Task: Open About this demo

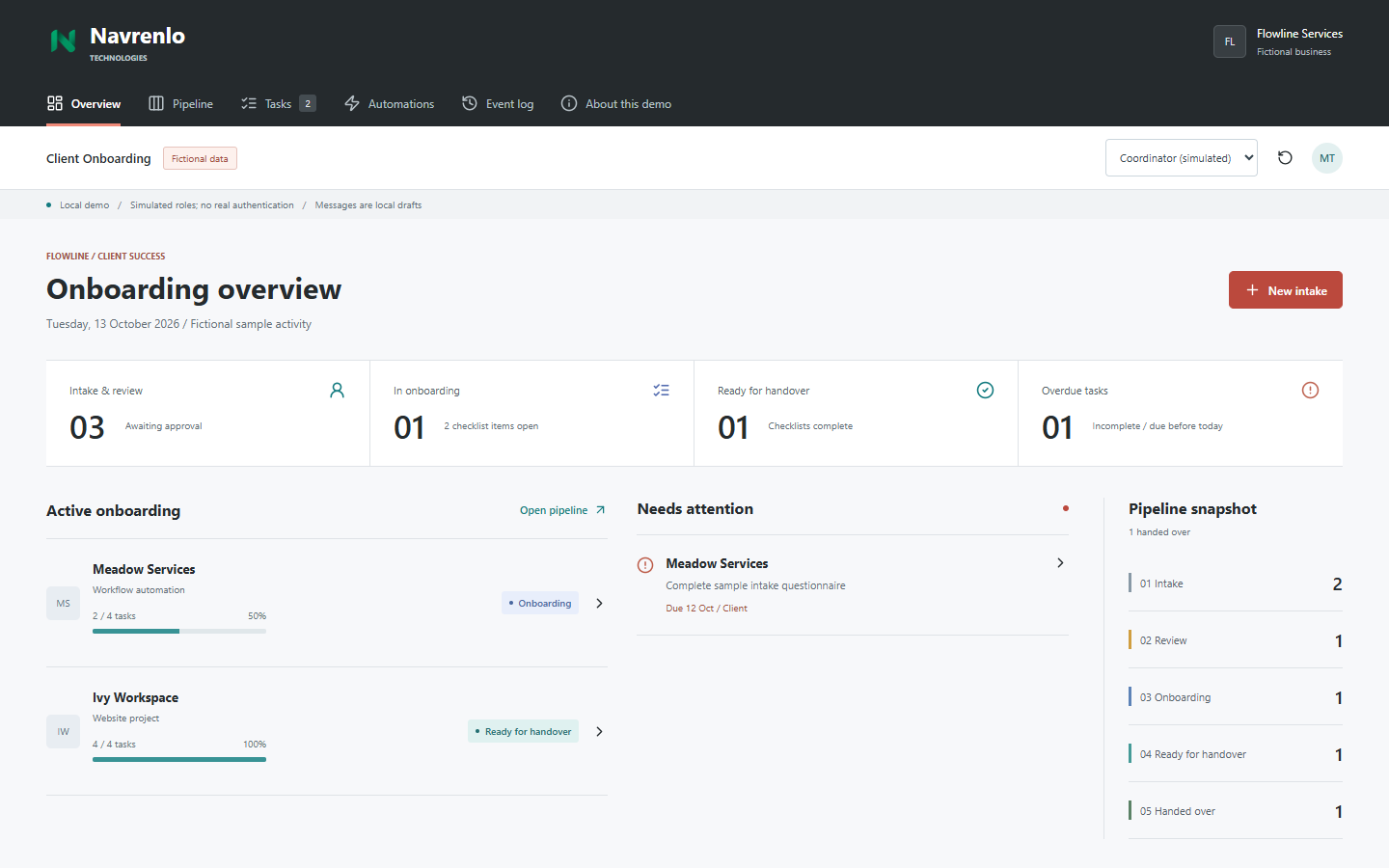Action: (x=616, y=104)
